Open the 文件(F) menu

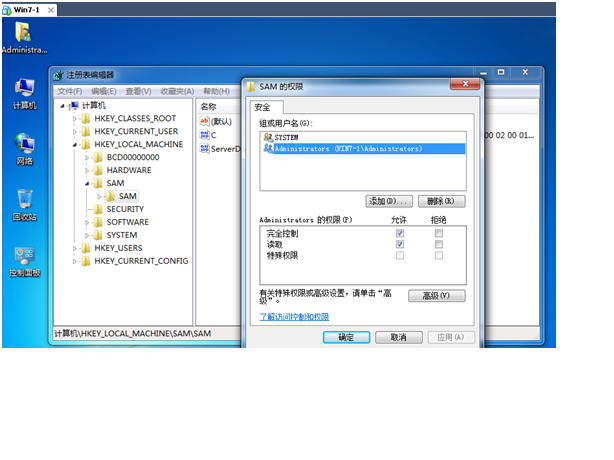[70, 91]
